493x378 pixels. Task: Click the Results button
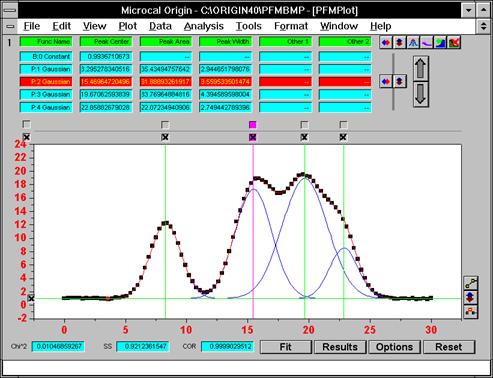[340, 347]
